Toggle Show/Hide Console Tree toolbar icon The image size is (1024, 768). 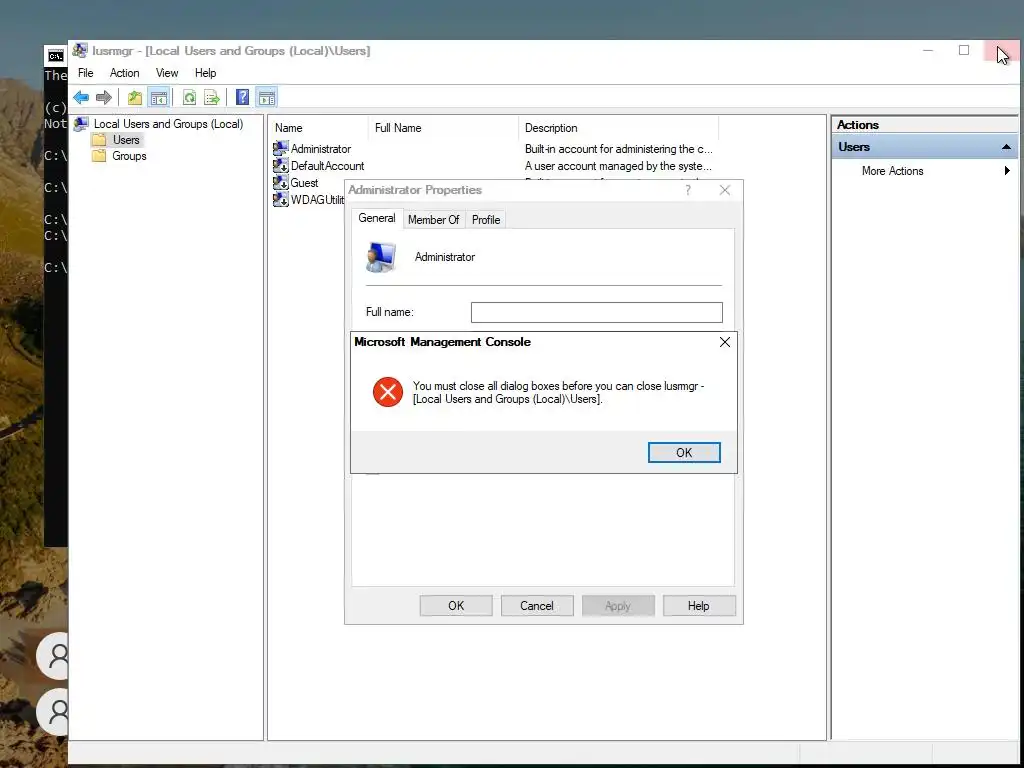(159, 98)
